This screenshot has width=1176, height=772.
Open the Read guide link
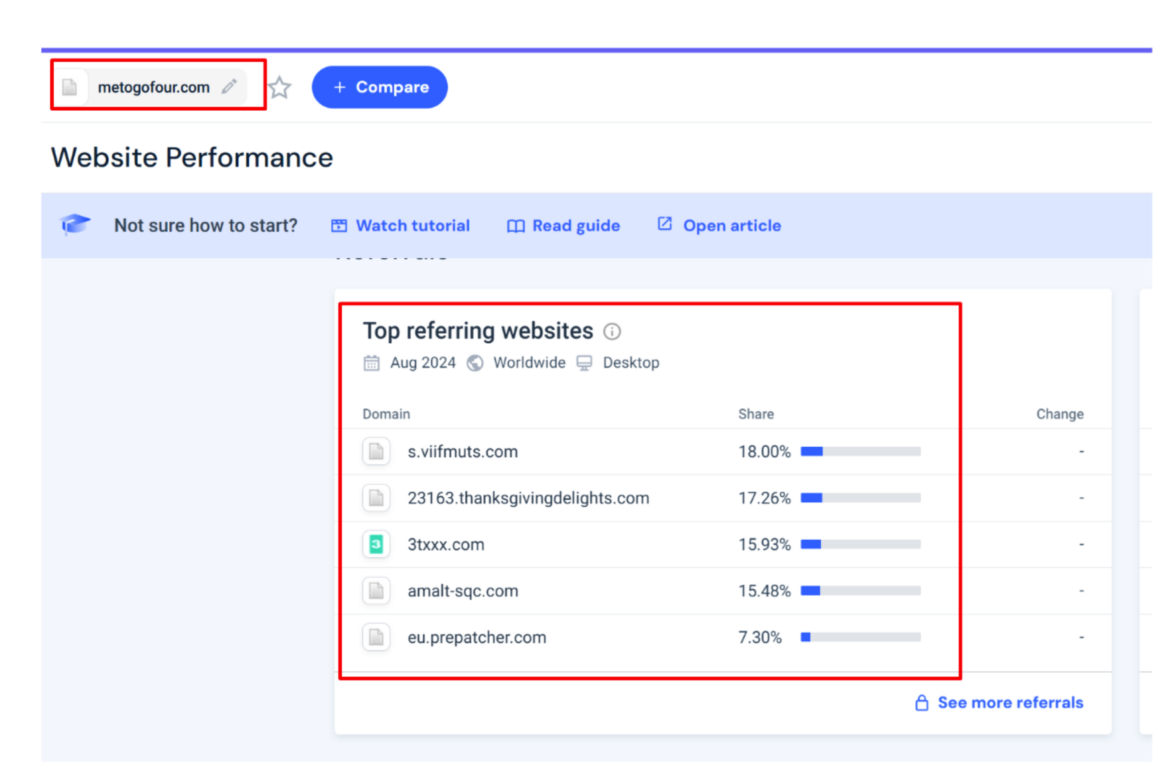pos(563,226)
